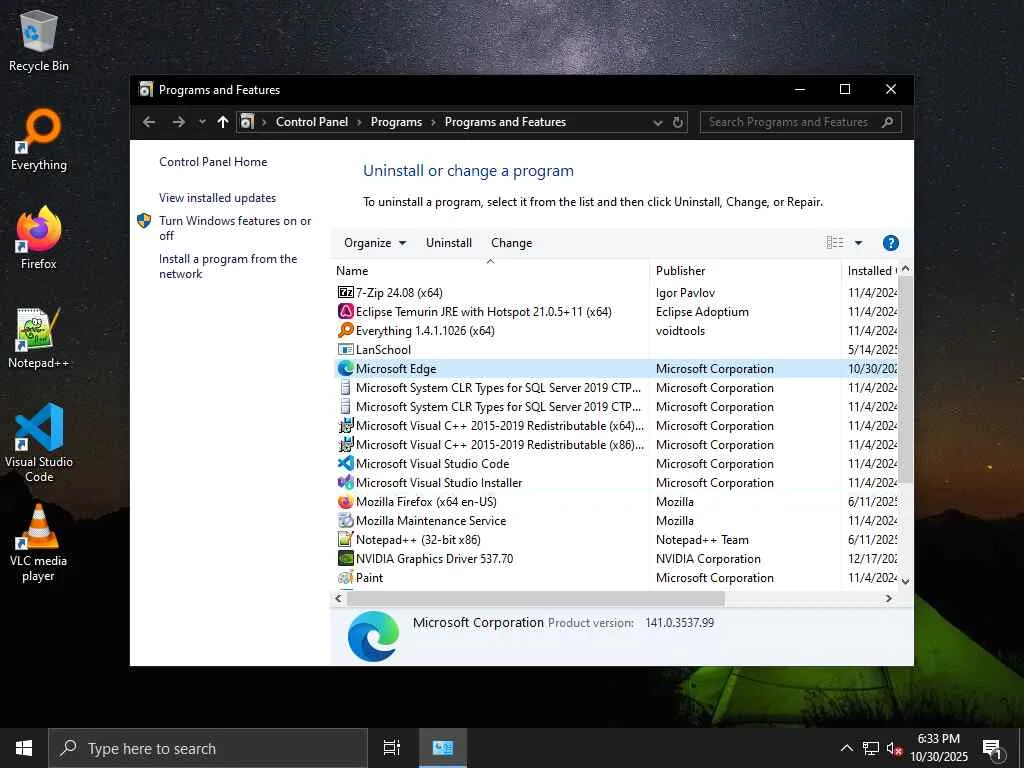Click the Everything 1.4.1.1026 row icon
This screenshot has height=768, width=1024.
click(345, 330)
